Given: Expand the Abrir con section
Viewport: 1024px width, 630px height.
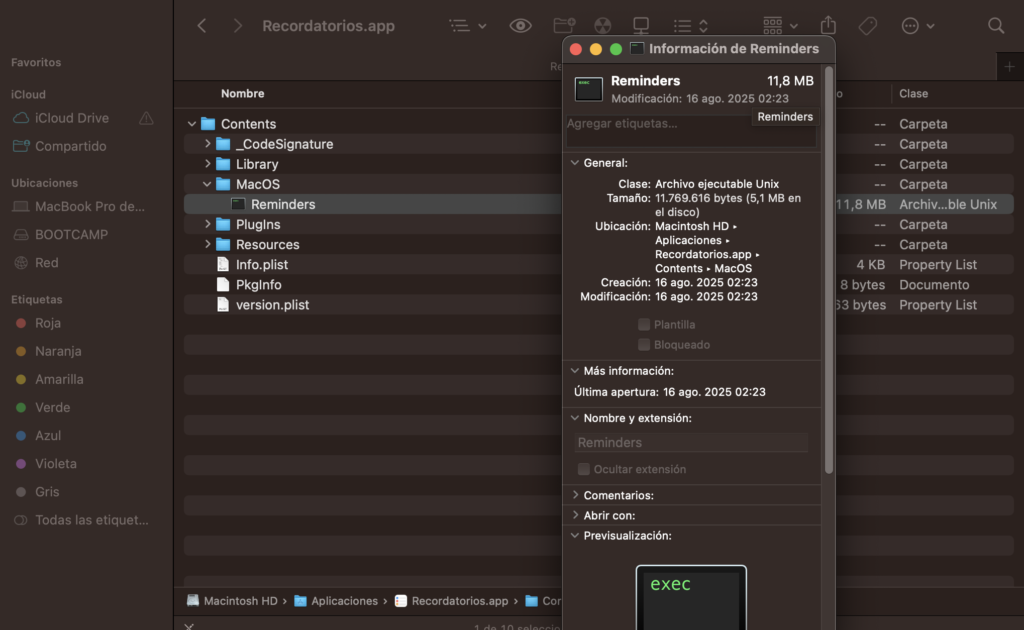Looking at the screenshot, I should coord(575,515).
